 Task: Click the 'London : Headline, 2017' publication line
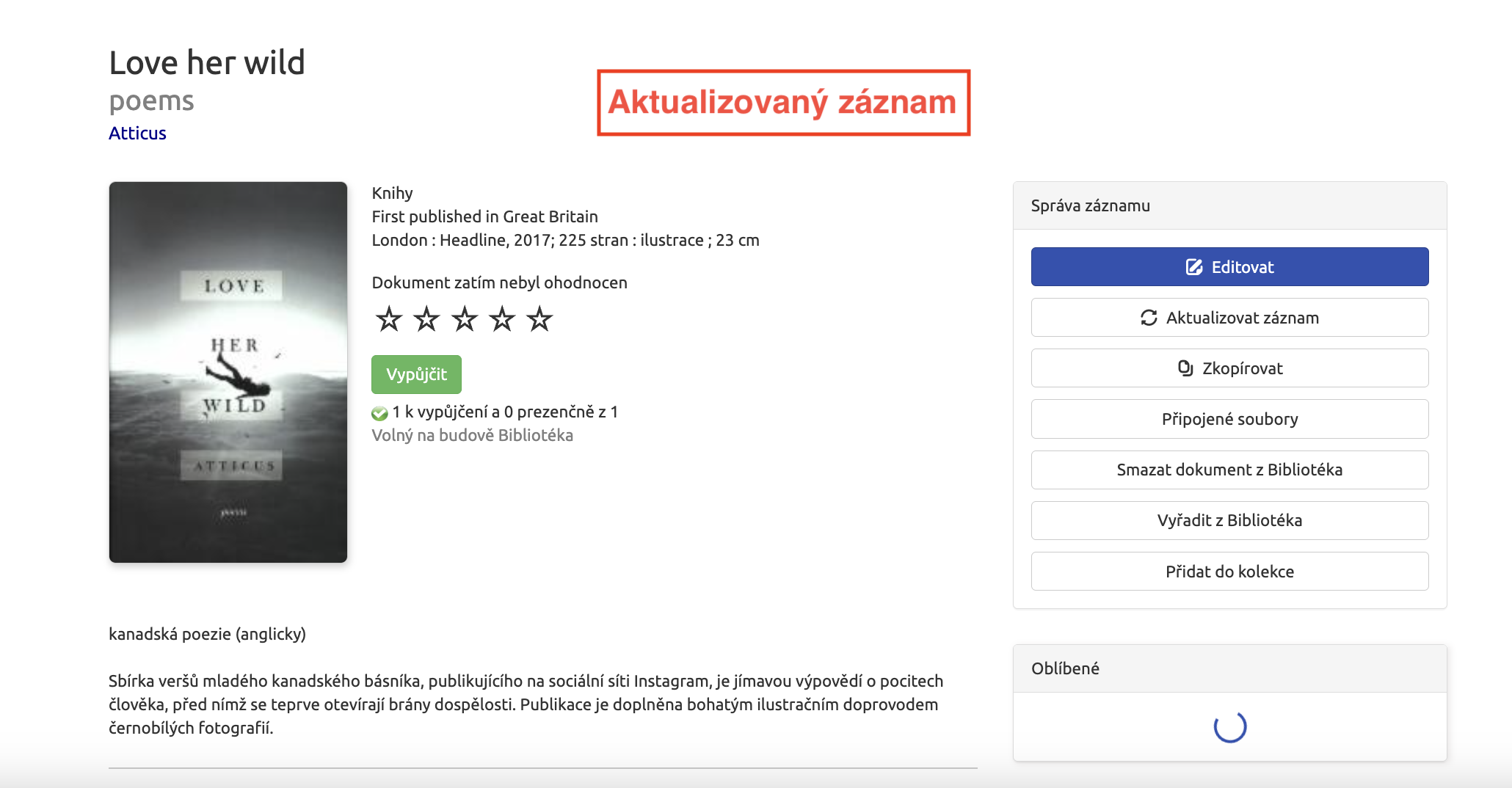[565, 240]
